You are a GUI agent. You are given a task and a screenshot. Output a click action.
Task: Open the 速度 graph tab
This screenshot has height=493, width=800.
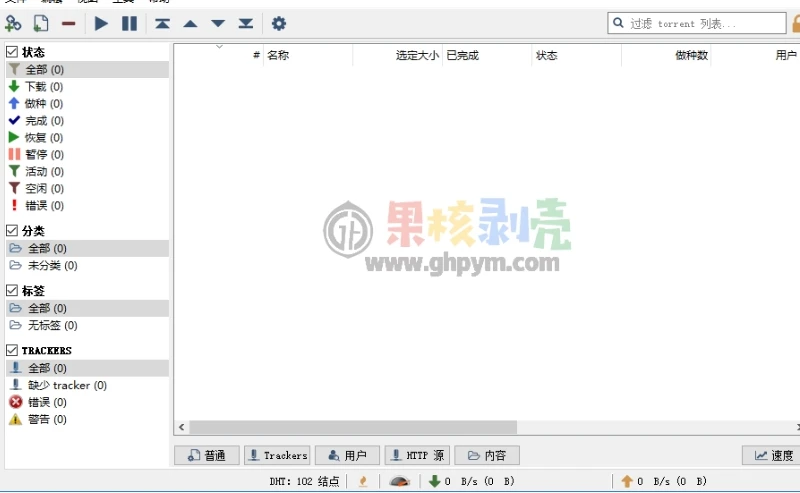(x=773, y=455)
